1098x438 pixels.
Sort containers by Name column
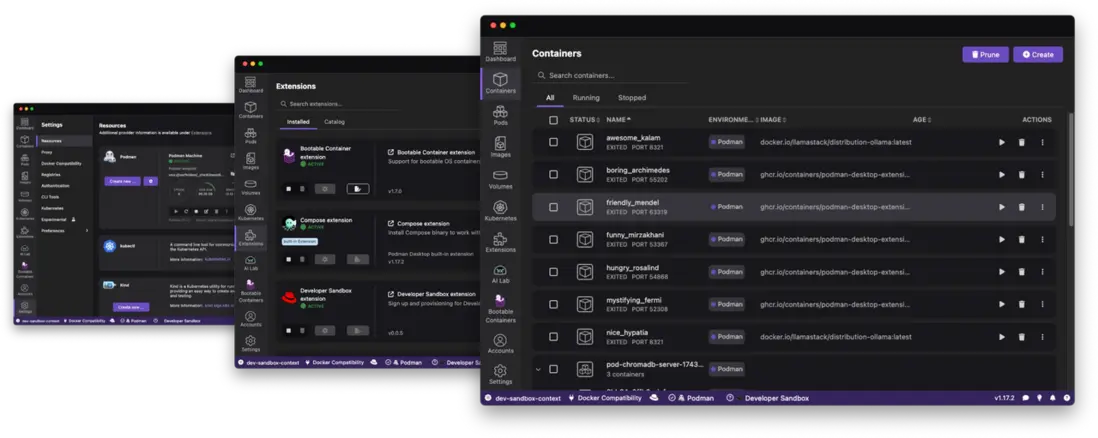point(619,120)
